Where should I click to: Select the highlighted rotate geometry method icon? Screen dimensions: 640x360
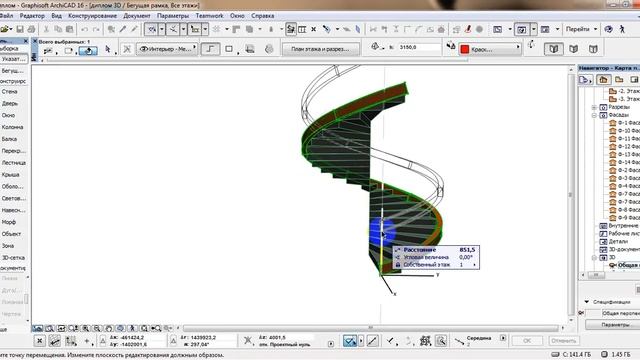tap(88, 50)
